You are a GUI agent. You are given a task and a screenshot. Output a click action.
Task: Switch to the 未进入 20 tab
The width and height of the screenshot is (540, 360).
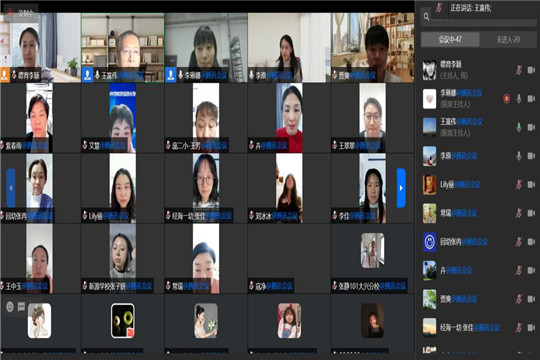508,40
